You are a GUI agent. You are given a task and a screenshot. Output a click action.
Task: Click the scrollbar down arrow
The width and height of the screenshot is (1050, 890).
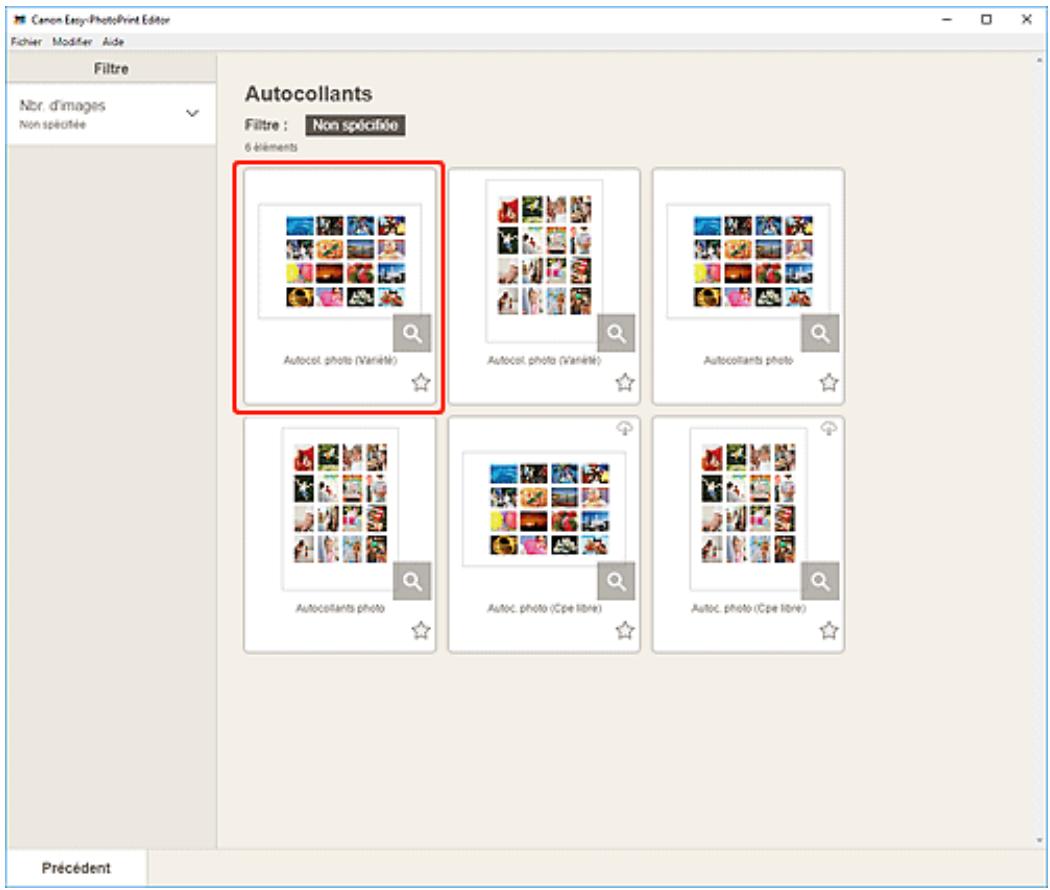pyautogui.click(x=1039, y=840)
